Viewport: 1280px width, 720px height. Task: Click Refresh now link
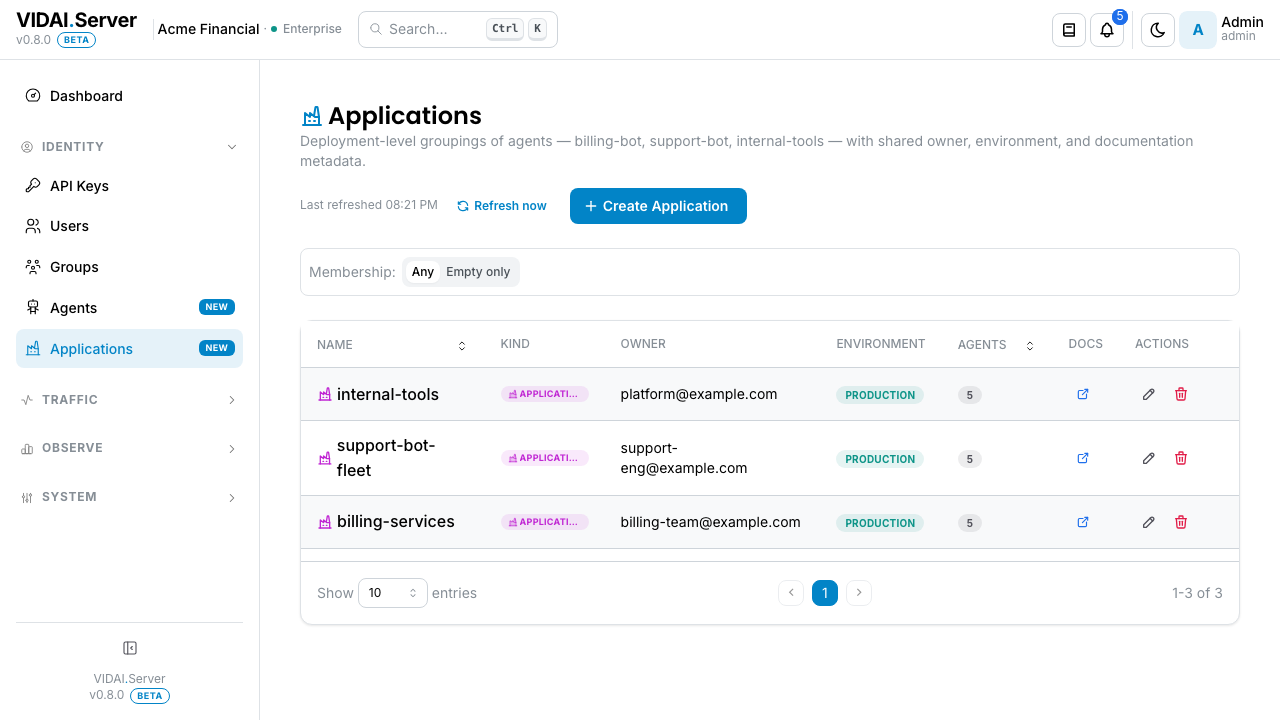pyautogui.click(x=502, y=206)
